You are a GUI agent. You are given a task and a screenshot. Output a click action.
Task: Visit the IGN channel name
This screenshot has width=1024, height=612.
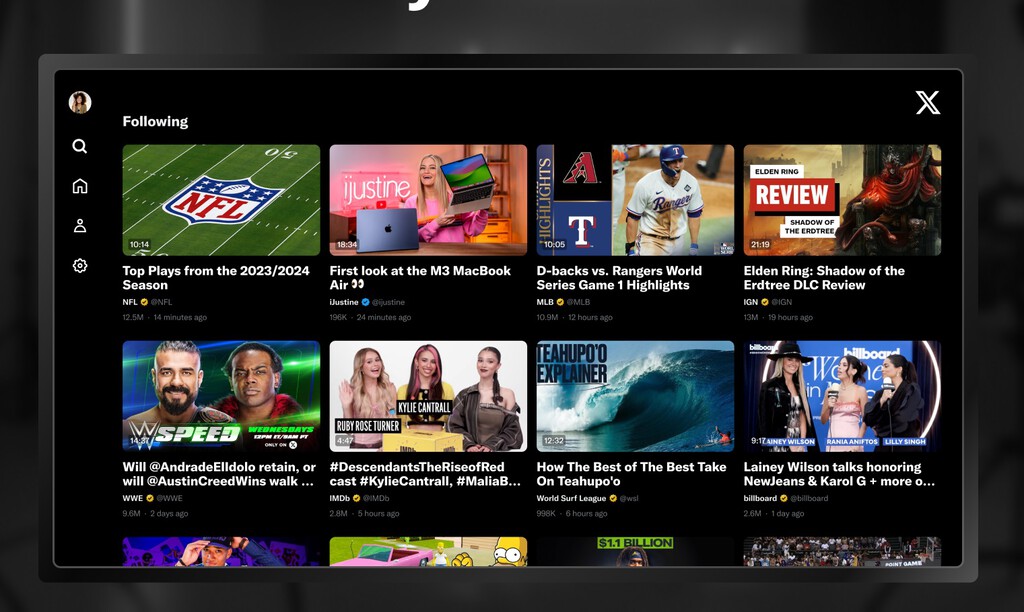click(x=751, y=302)
